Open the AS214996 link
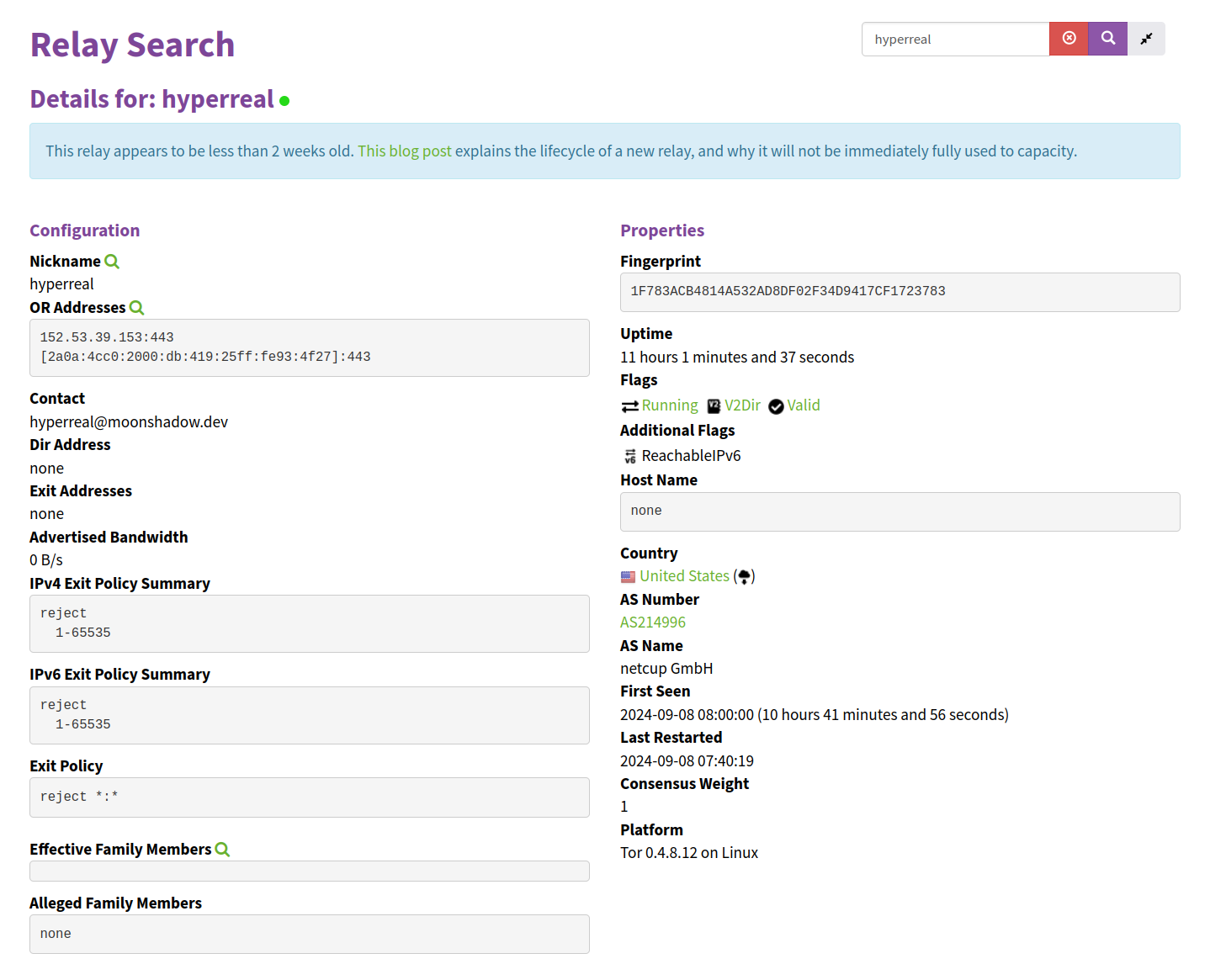 pyautogui.click(x=653, y=622)
